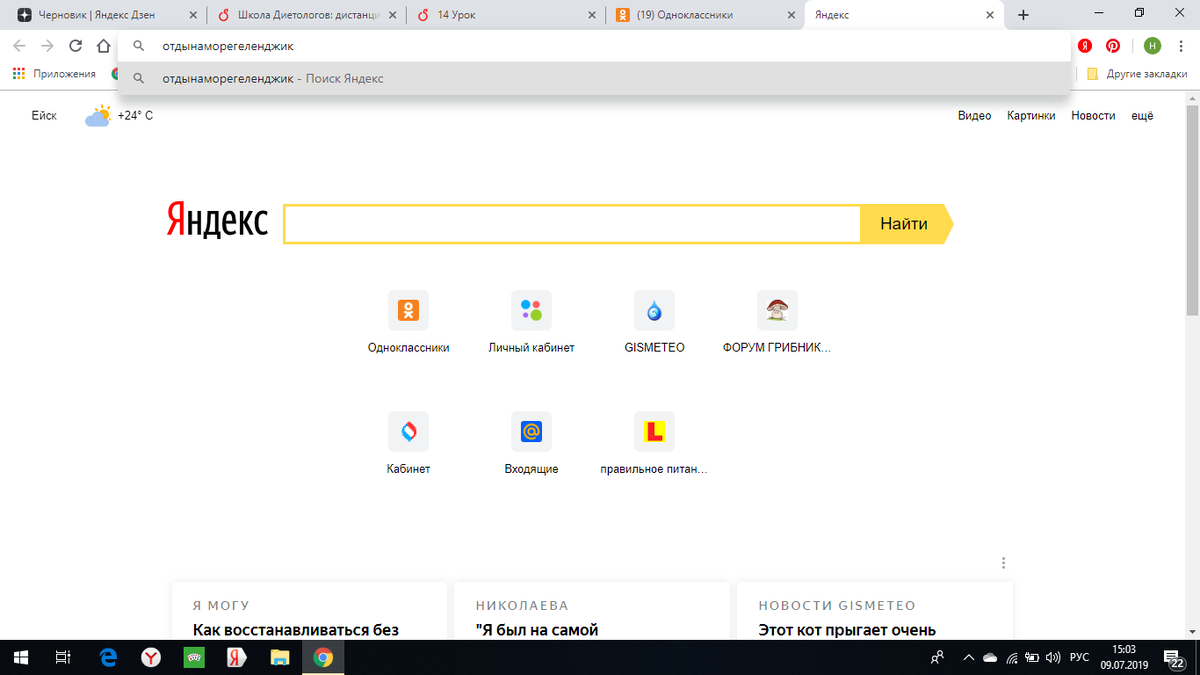Close the Черновик Яндекс Дзен tab
This screenshot has width=1200, height=675.
[193, 16]
